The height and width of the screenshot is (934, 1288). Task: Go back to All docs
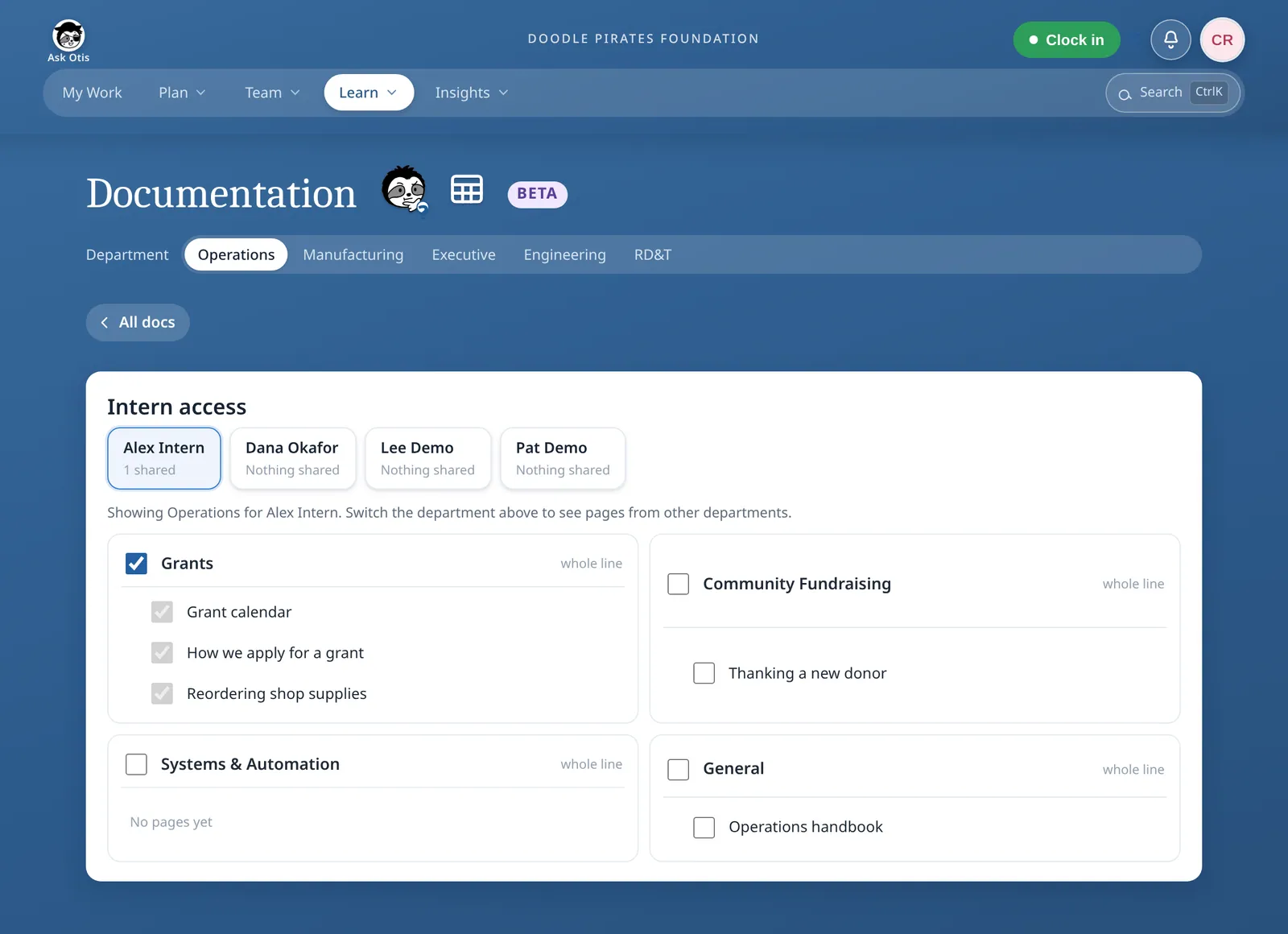pyautogui.click(x=138, y=322)
